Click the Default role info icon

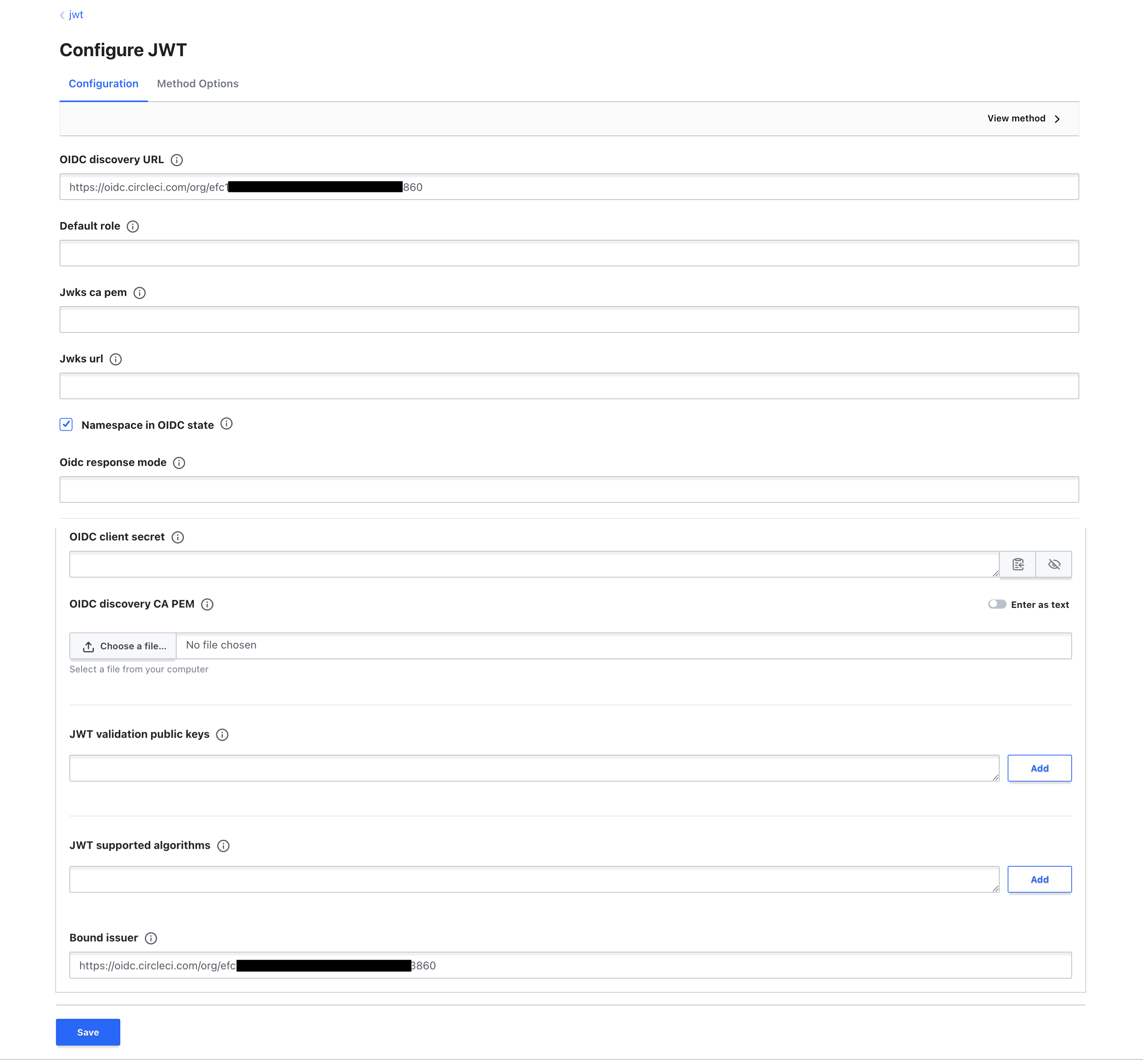pyautogui.click(x=133, y=227)
